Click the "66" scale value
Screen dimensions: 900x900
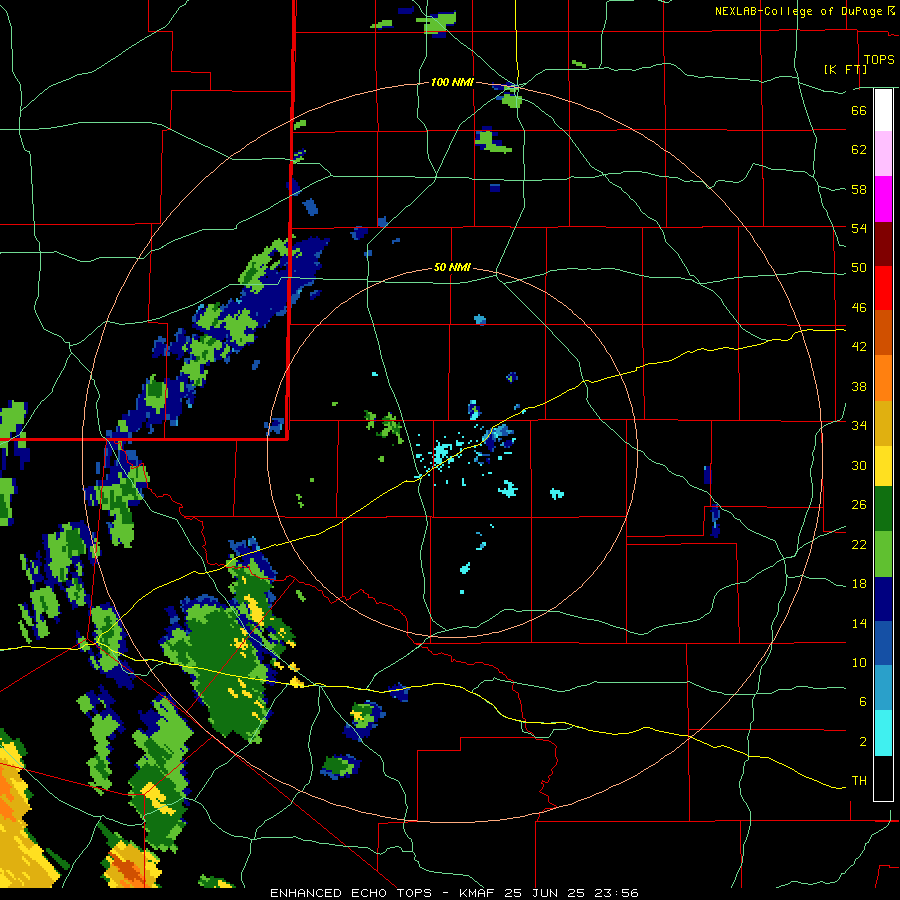tap(859, 110)
